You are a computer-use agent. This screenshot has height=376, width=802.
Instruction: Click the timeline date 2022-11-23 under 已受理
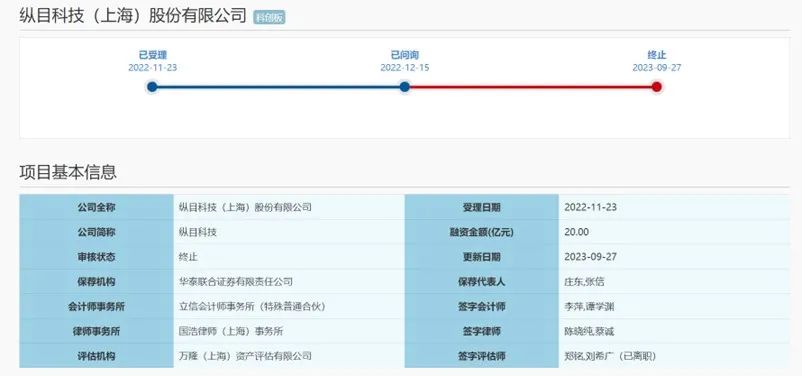click(x=152, y=68)
